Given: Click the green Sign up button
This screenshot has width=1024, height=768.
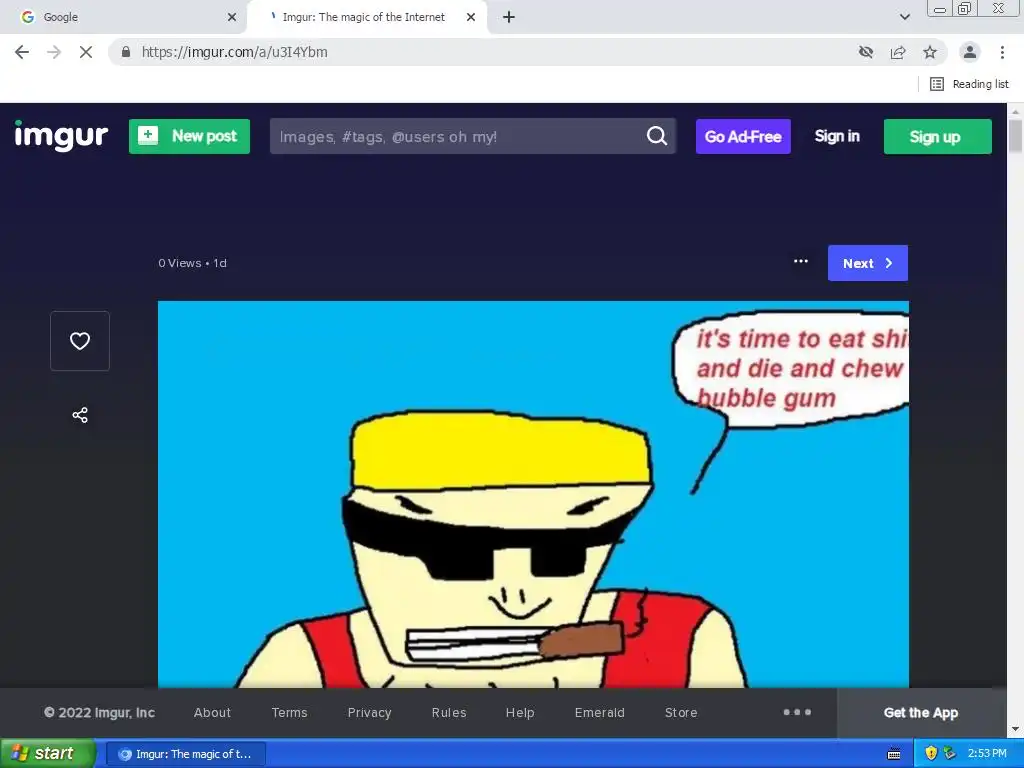Looking at the screenshot, I should [x=937, y=136].
